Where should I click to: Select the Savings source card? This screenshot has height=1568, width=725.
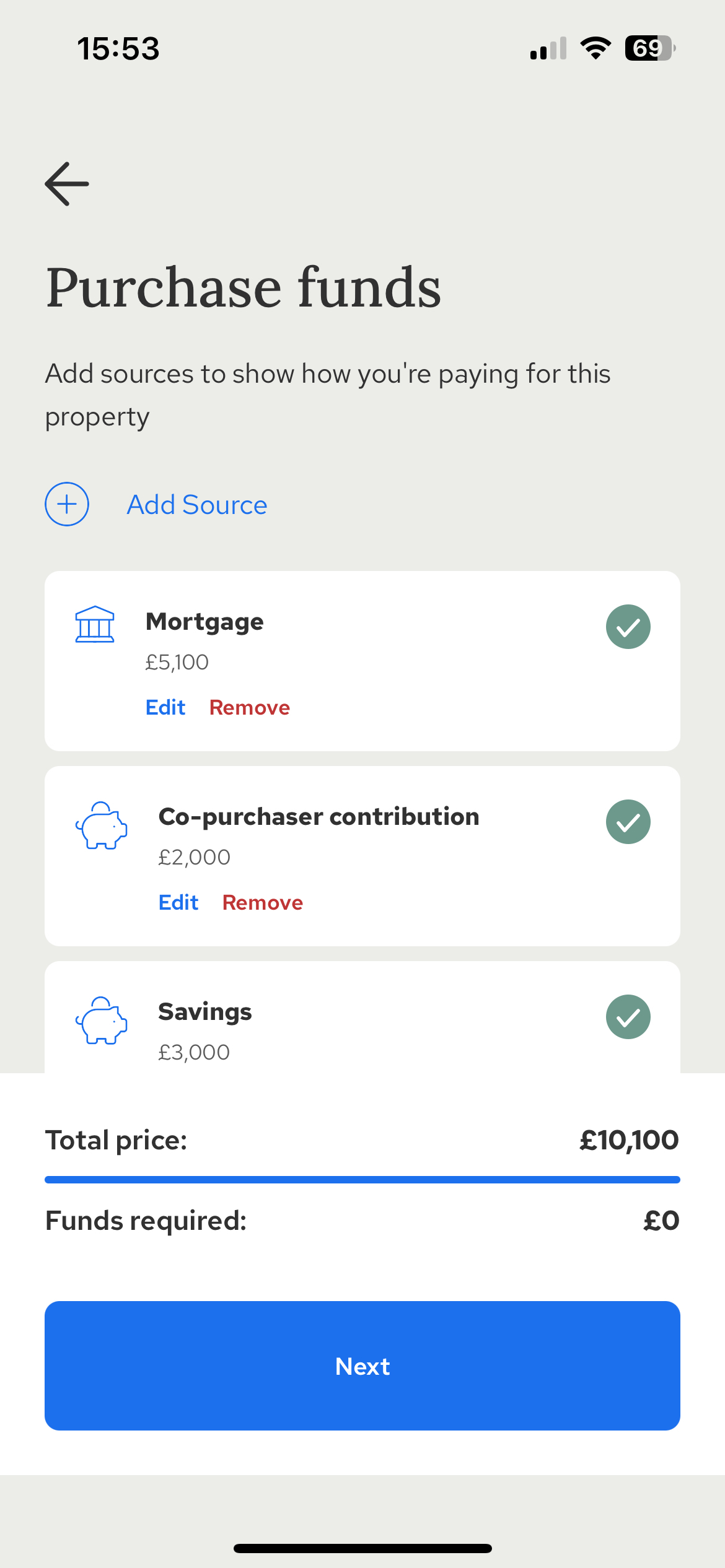362,1017
